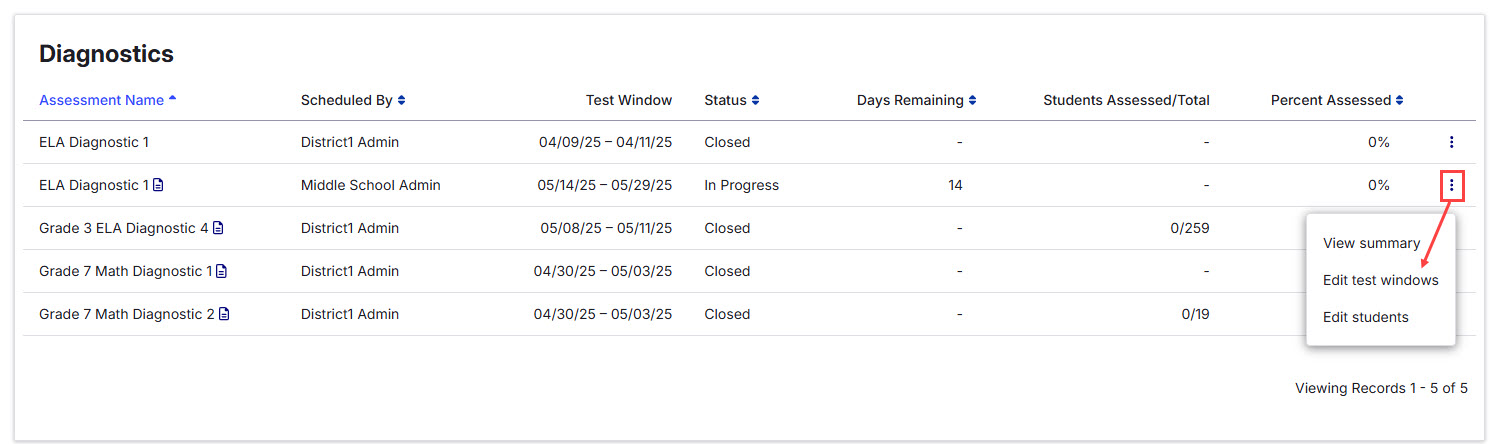
Task: Sort the Status column
Action: click(732, 100)
